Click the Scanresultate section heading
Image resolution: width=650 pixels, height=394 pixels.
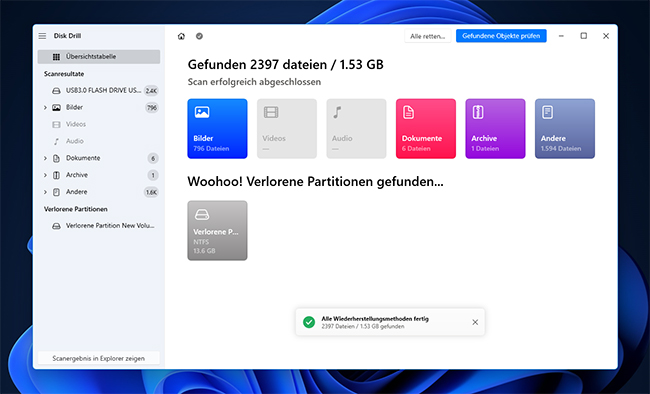(x=64, y=74)
